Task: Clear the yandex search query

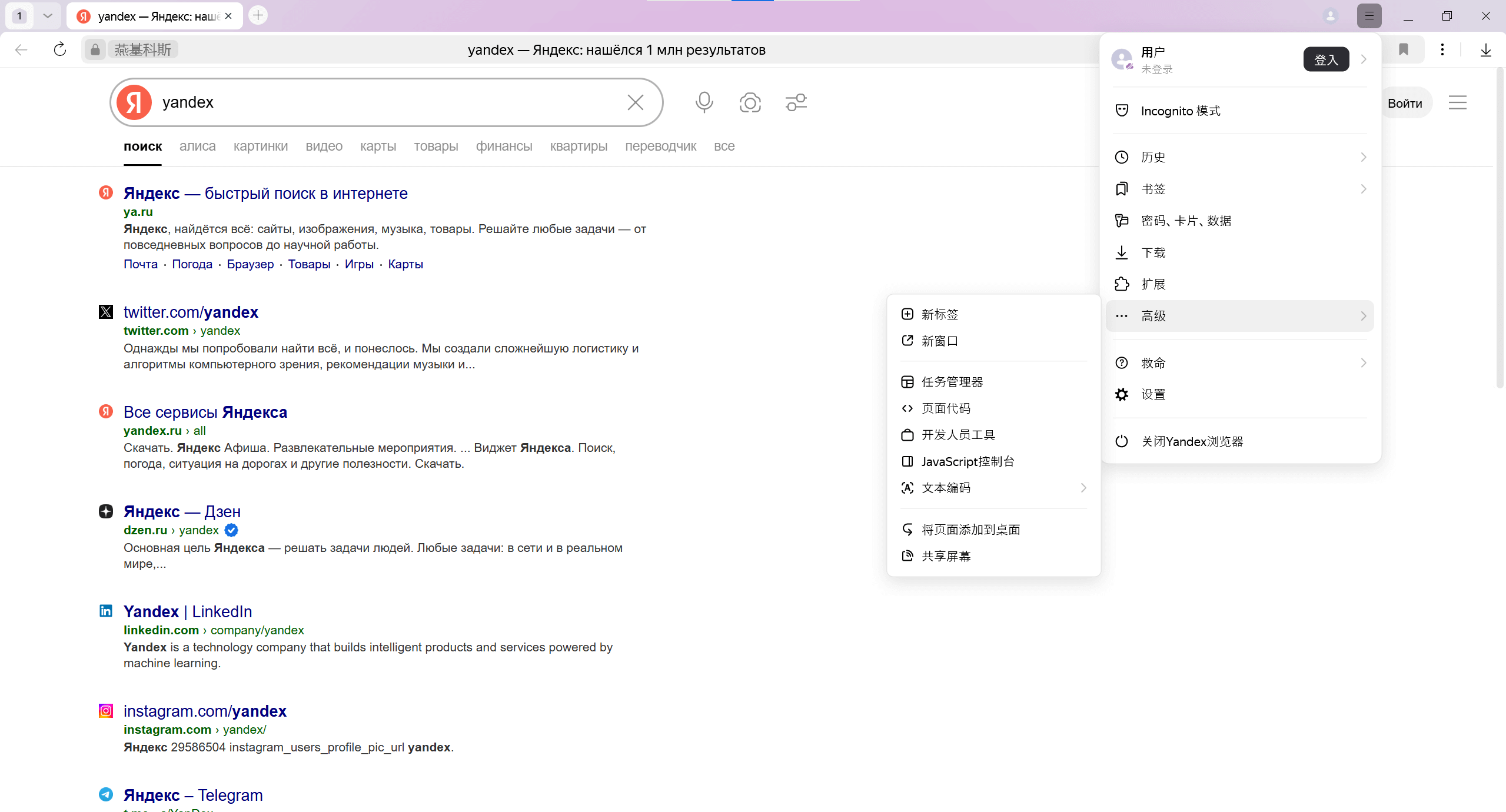Action: pyautogui.click(x=635, y=102)
